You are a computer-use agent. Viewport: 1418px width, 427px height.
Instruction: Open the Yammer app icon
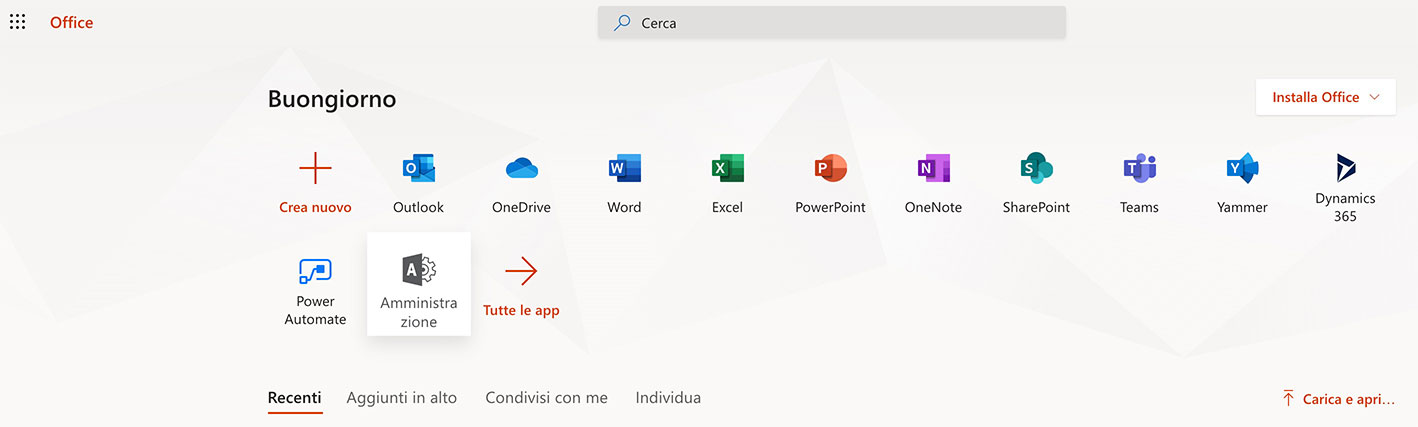click(1242, 168)
